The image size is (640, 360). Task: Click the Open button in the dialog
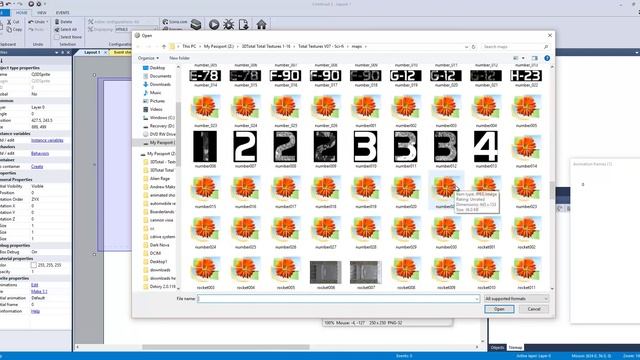pyautogui.click(x=499, y=309)
